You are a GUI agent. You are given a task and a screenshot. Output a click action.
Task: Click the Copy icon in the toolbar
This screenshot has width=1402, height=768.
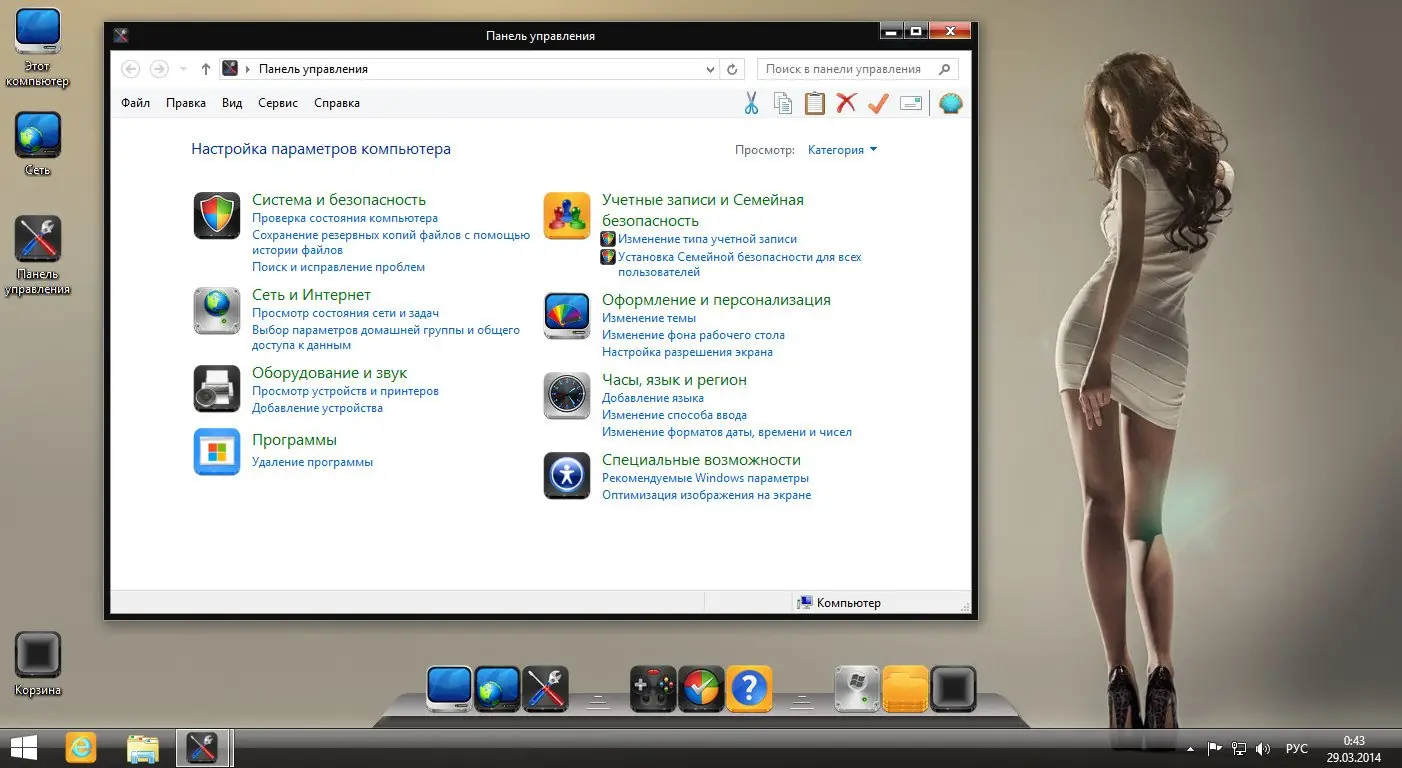782,103
